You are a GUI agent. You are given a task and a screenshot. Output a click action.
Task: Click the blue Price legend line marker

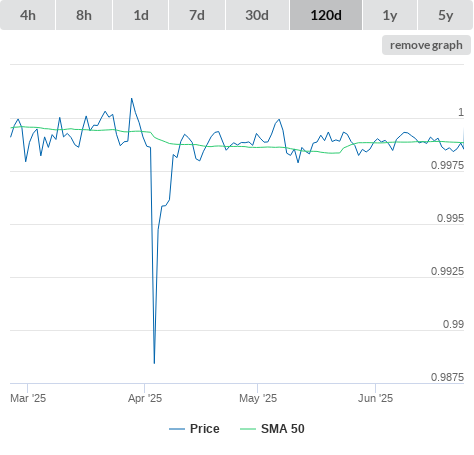[177, 429]
